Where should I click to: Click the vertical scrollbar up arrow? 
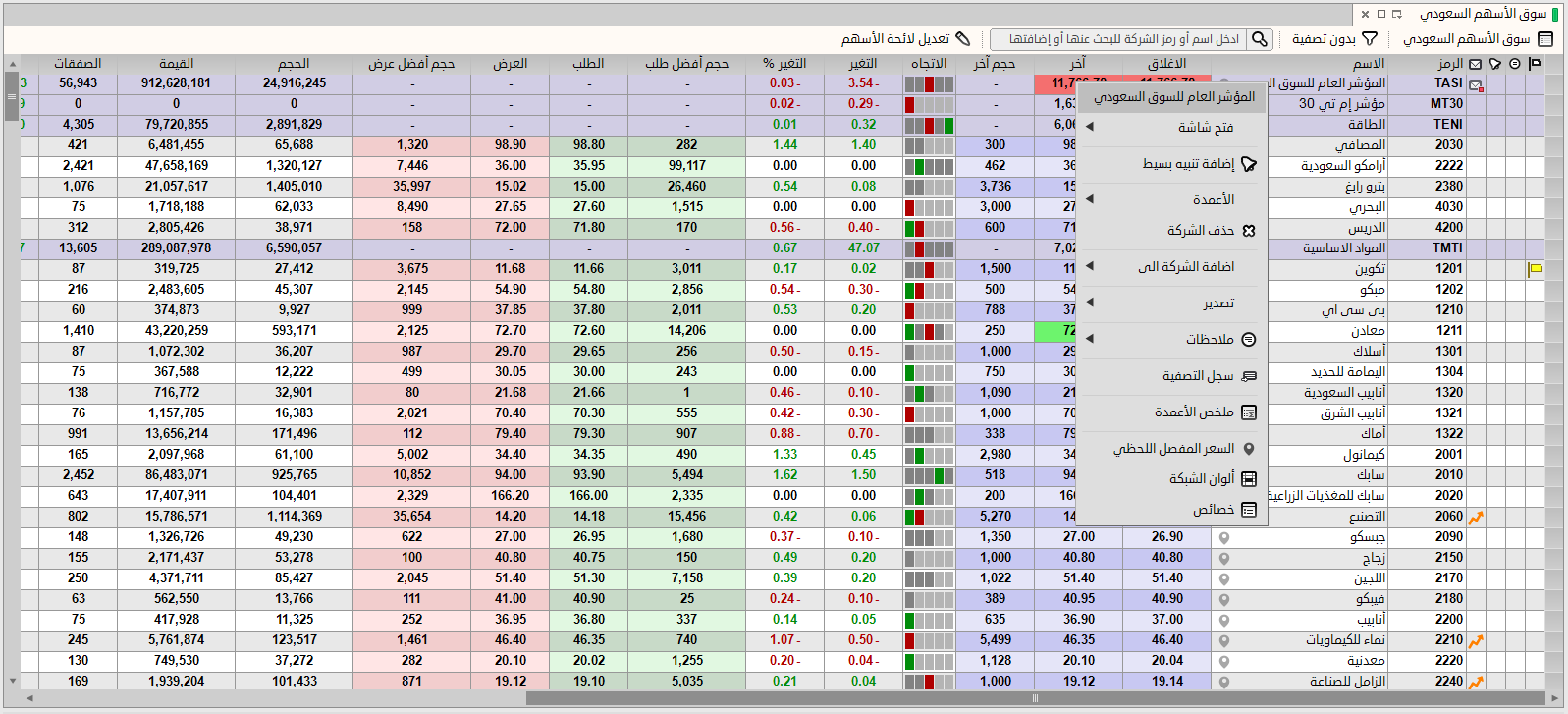(12, 64)
